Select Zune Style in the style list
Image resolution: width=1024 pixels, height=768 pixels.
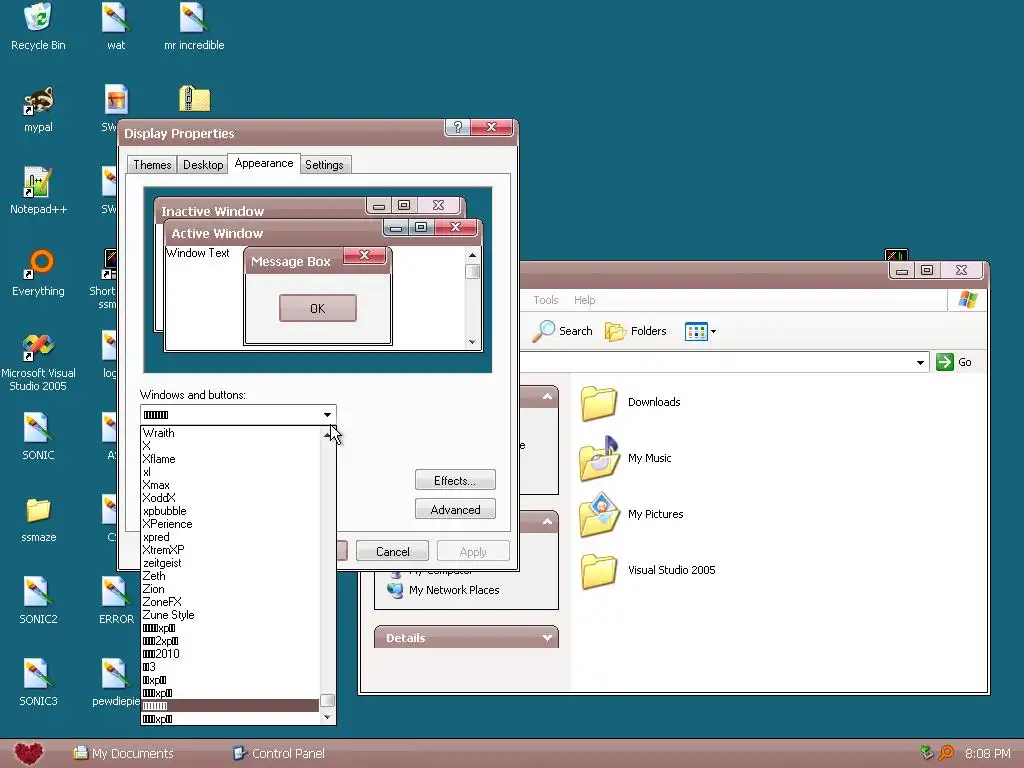coord(230,615)
